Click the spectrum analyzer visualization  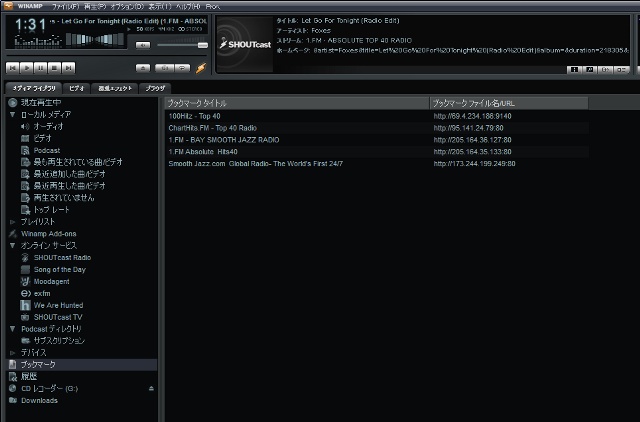pos(38,40)
